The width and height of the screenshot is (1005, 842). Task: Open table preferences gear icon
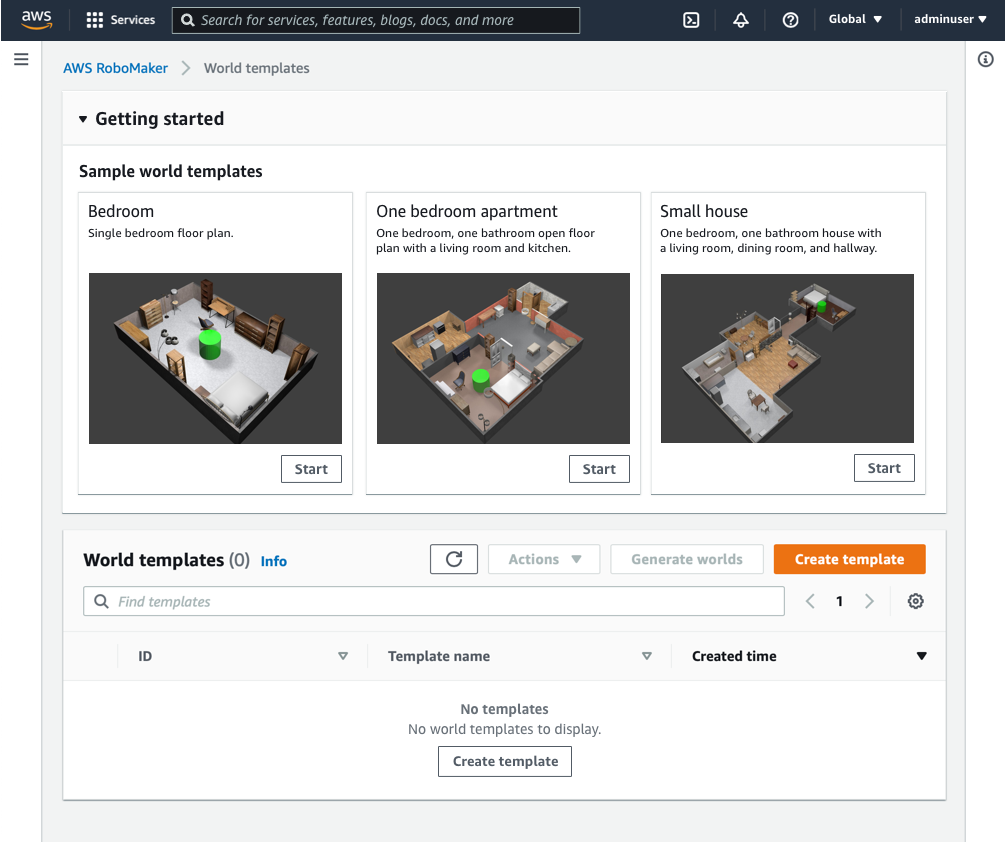coord(915,601)
